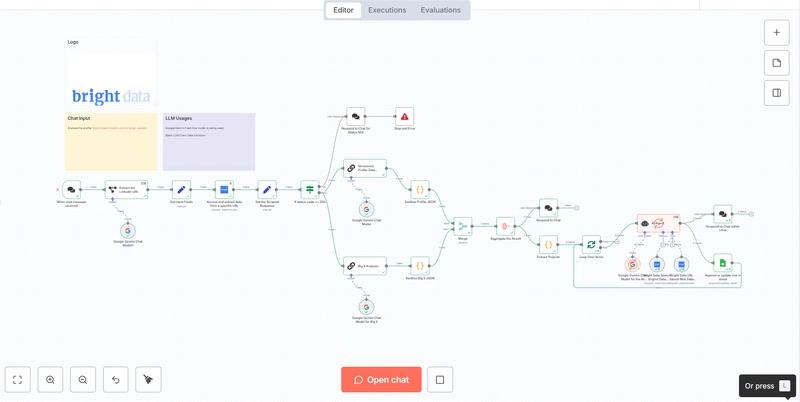
Task: Select the Gemini Chat Model for the AI Agent
Action: click(x=632, y=264)
